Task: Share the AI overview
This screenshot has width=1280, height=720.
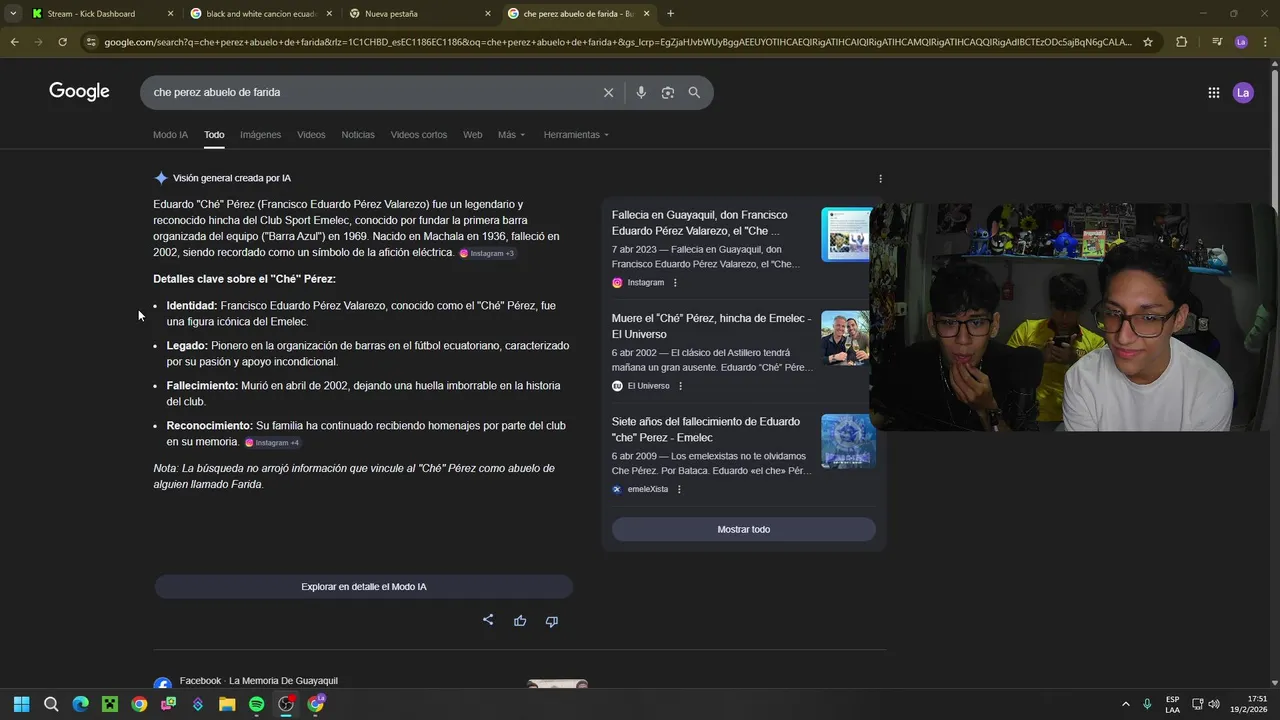Action: click(x=488, y=620)
